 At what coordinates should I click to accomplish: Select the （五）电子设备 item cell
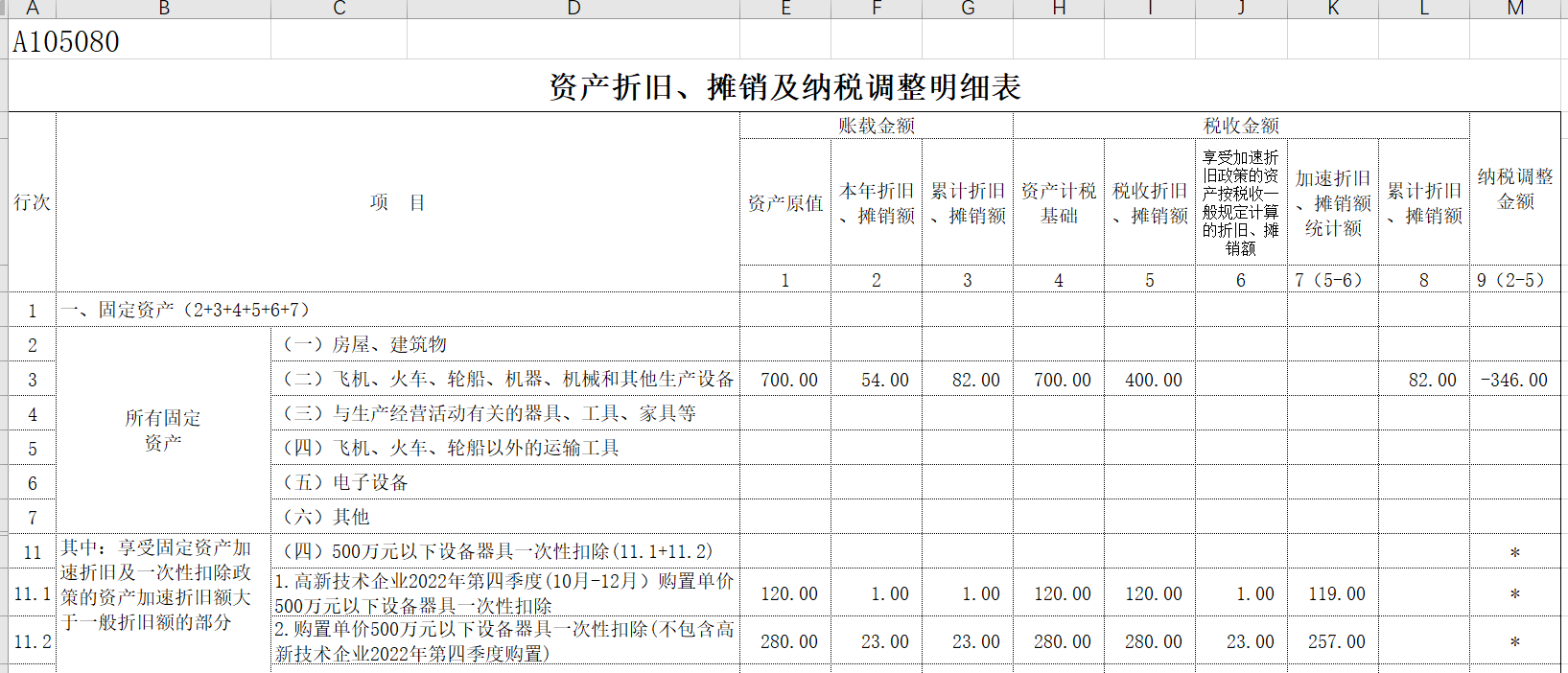point(505,483)
